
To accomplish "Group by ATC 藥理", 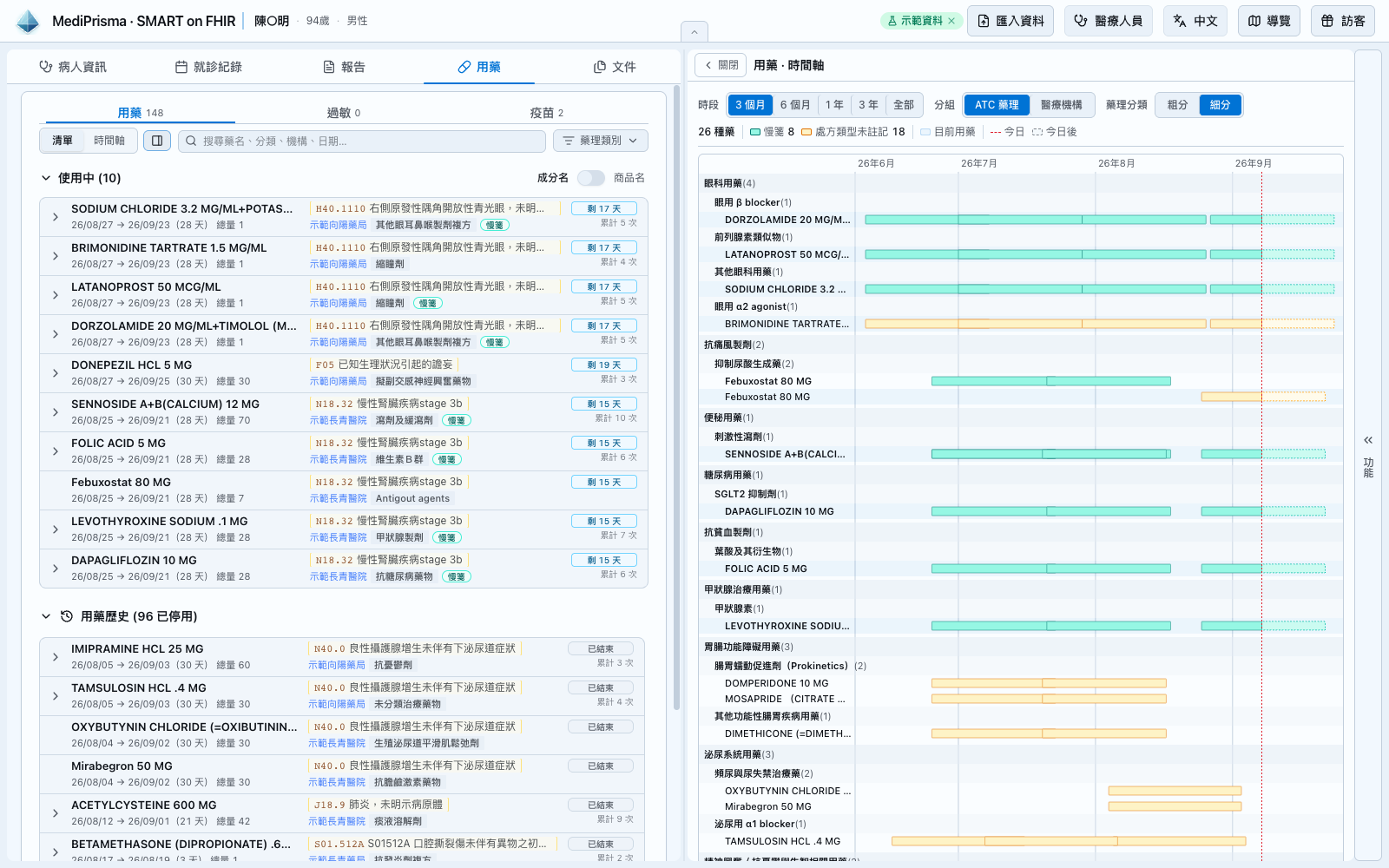I will [997, 105].
